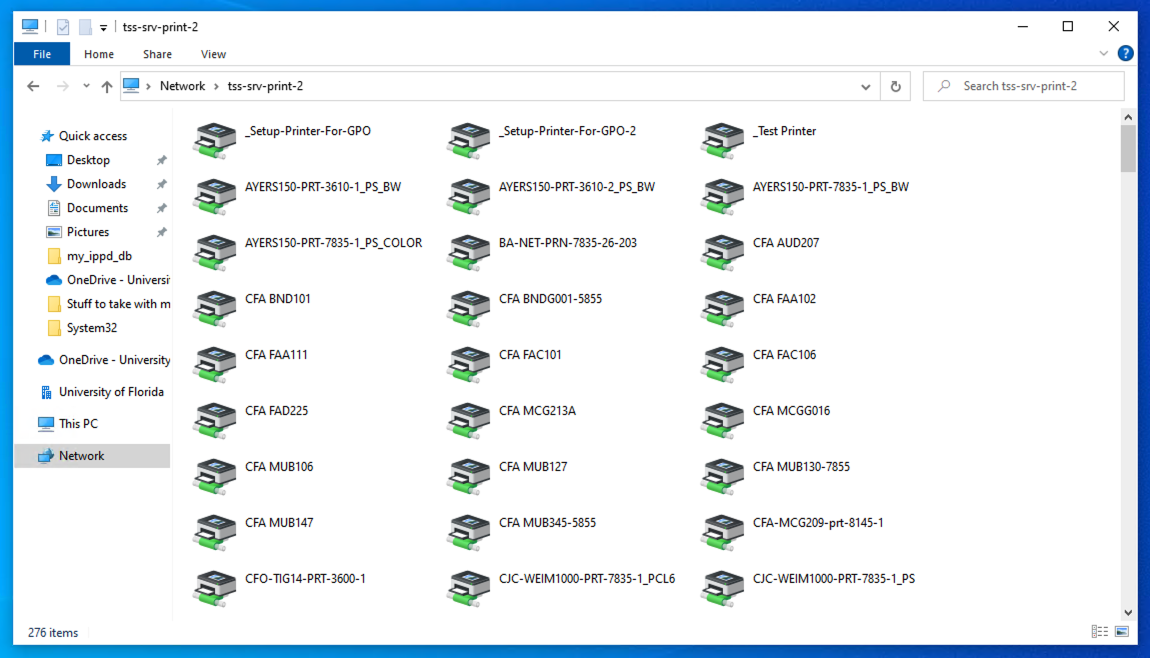This screenshot has height=658, width=1150.
Task: Expand the Network chevron in address bar
Action: (216, 87)
